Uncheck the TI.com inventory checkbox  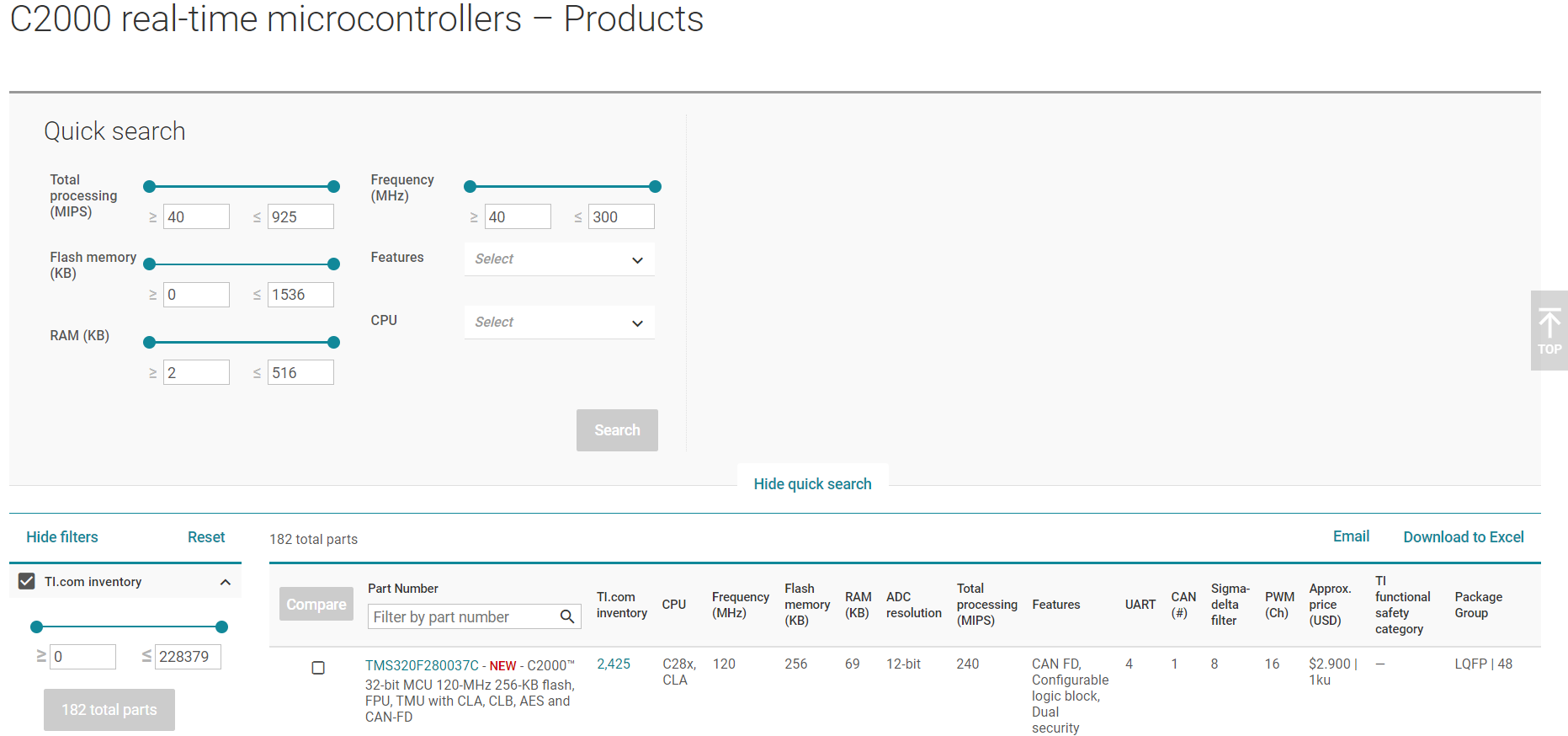[x=27, y=582]
